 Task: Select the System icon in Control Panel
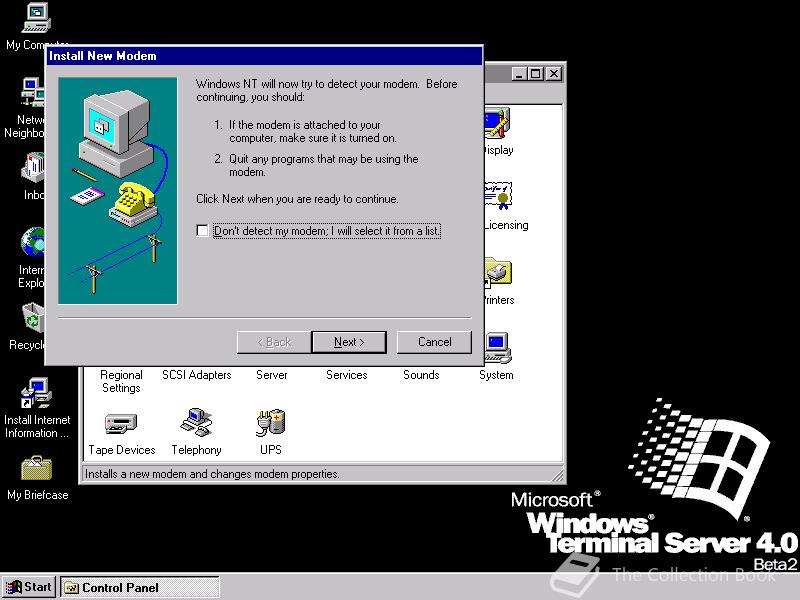[x=497, y=348]
